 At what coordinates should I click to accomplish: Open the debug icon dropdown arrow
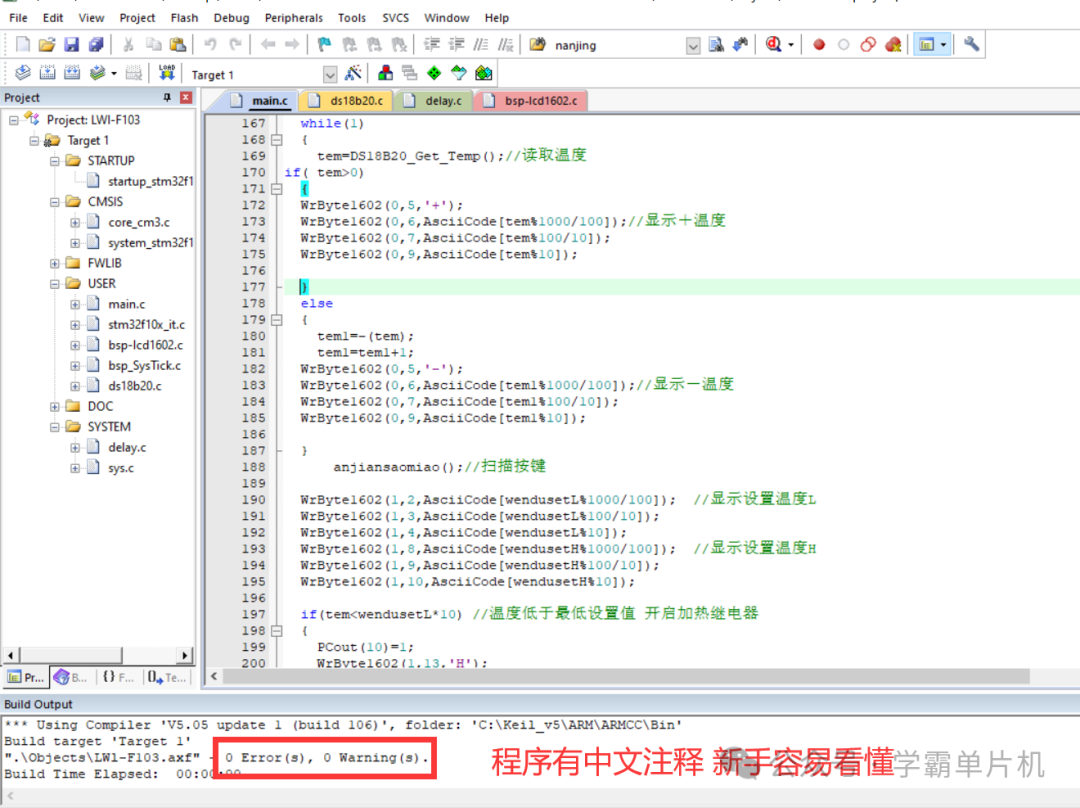791,45
